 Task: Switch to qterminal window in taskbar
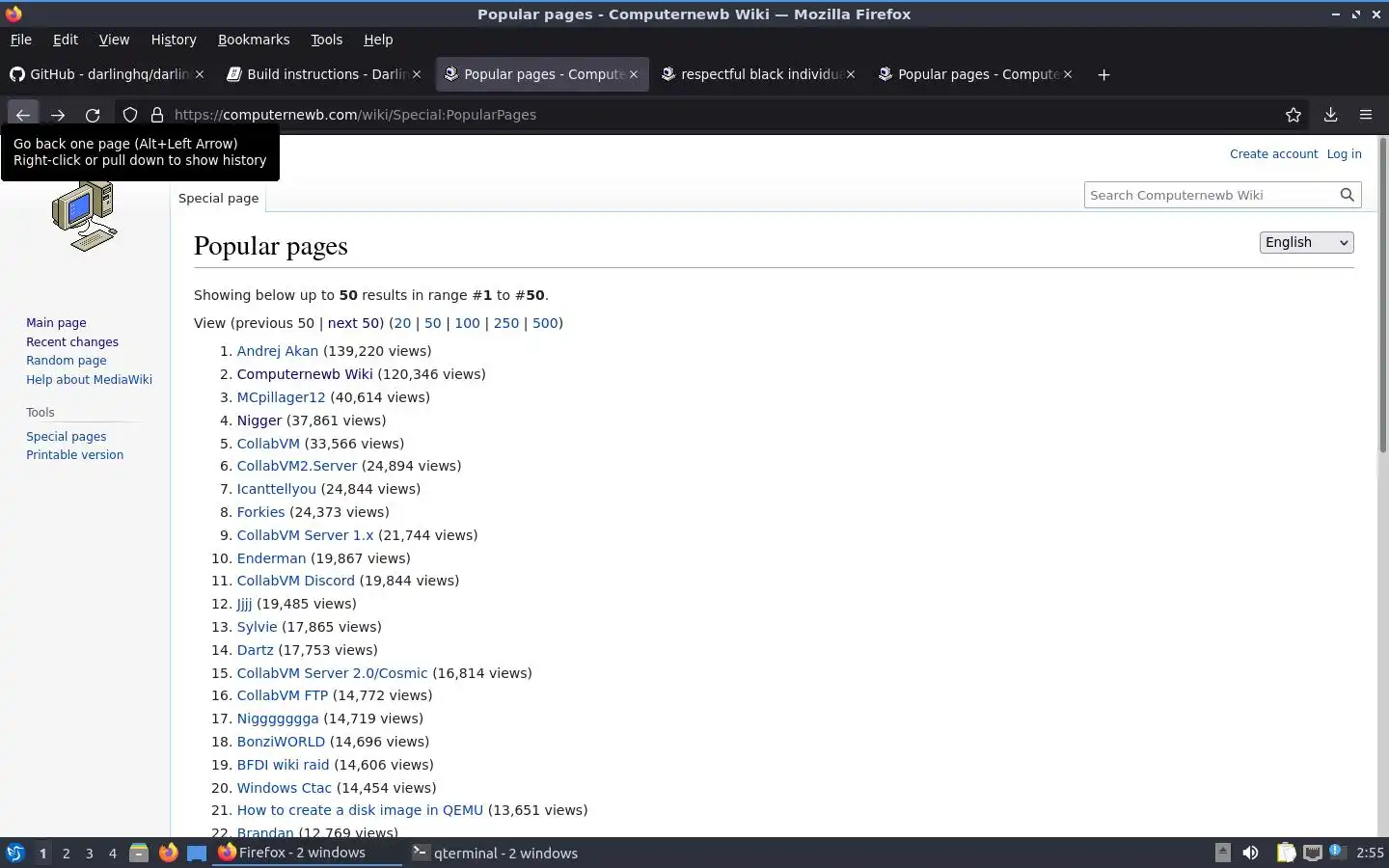(x=496, y=853)
